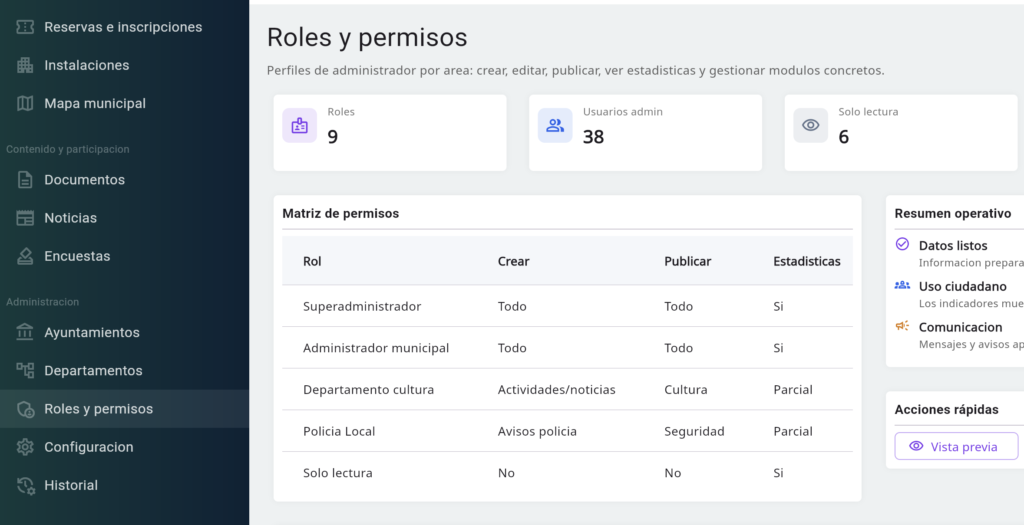Screen dimensions: 1024x525
Task: Click the Reservas e inscripciones ticket icon
Action: coord(25,27)
